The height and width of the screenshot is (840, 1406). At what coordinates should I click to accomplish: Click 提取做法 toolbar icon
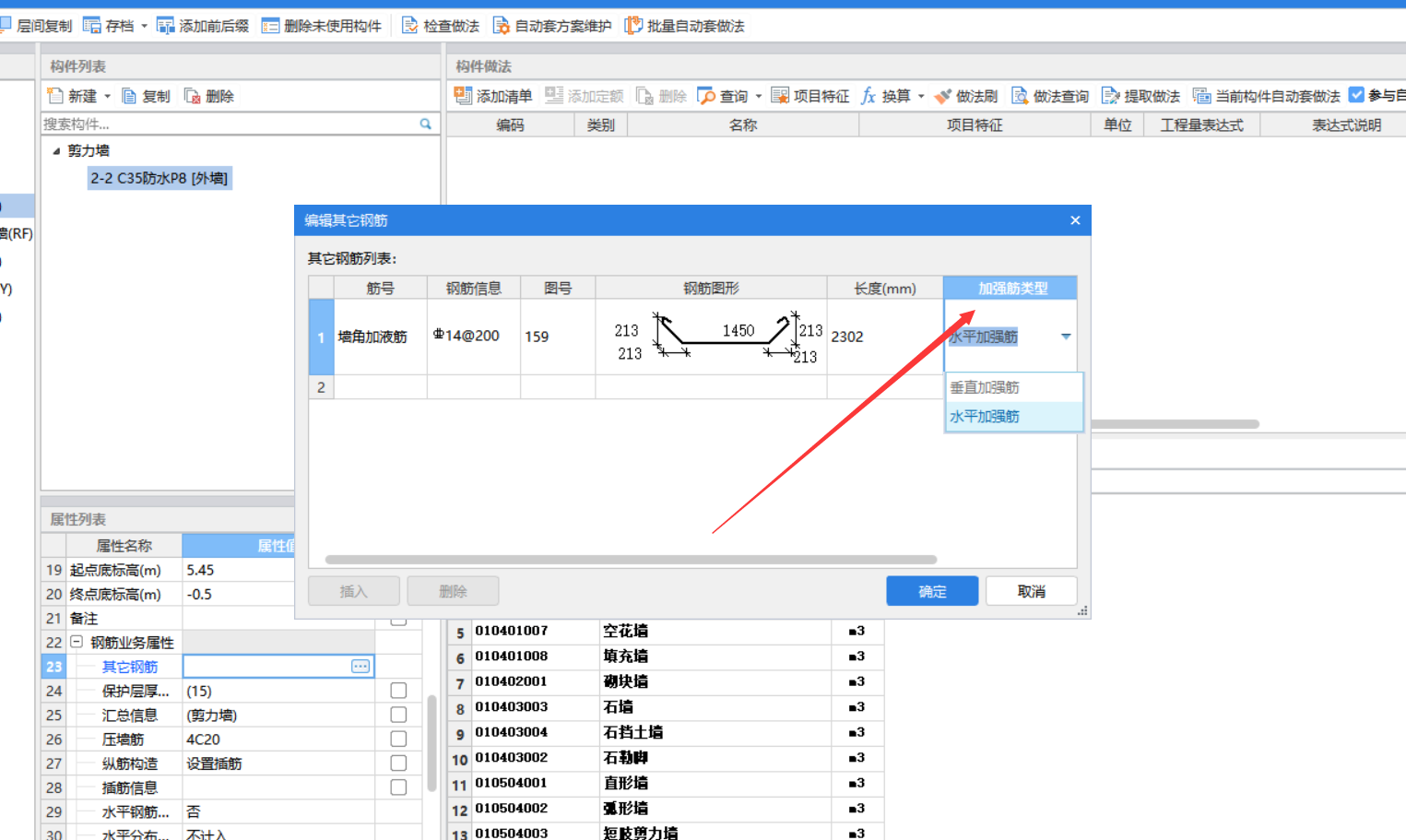click(1110, 96)
